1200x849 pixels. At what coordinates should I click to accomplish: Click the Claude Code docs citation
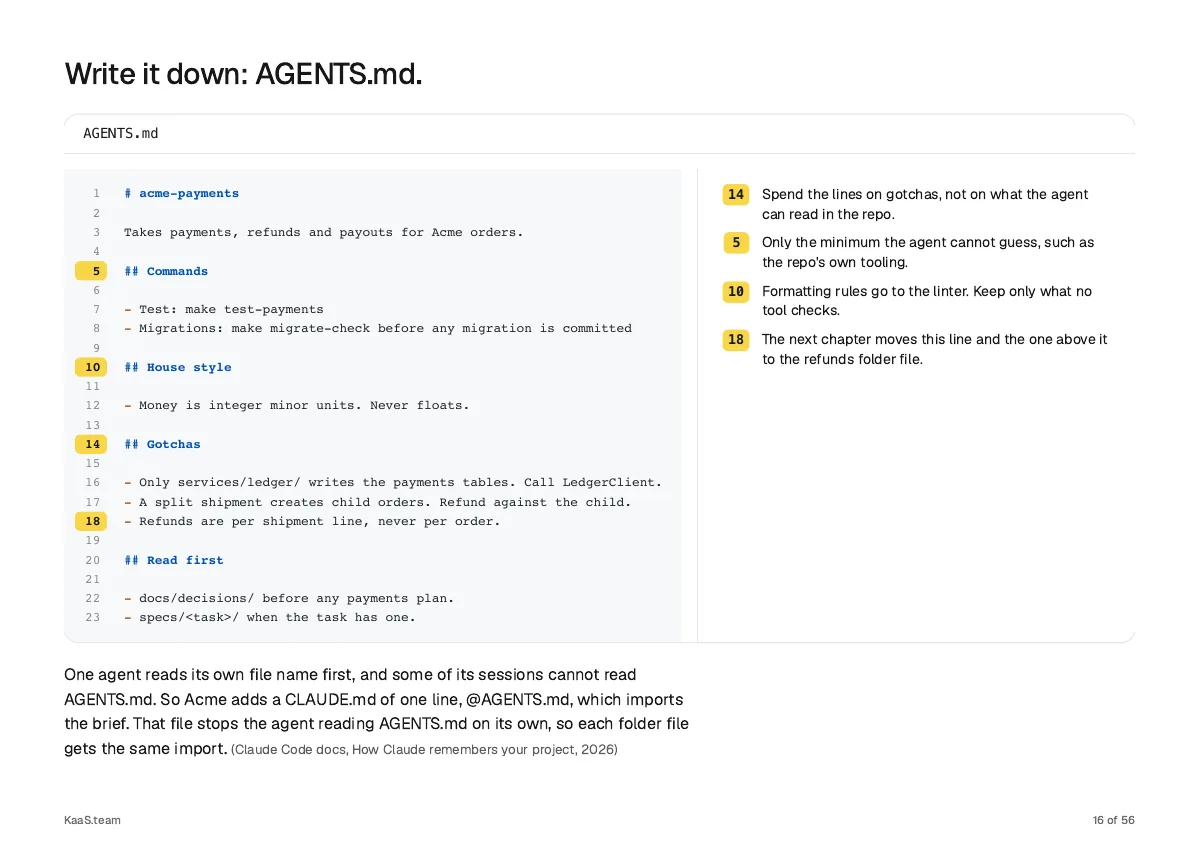(424, 749)
